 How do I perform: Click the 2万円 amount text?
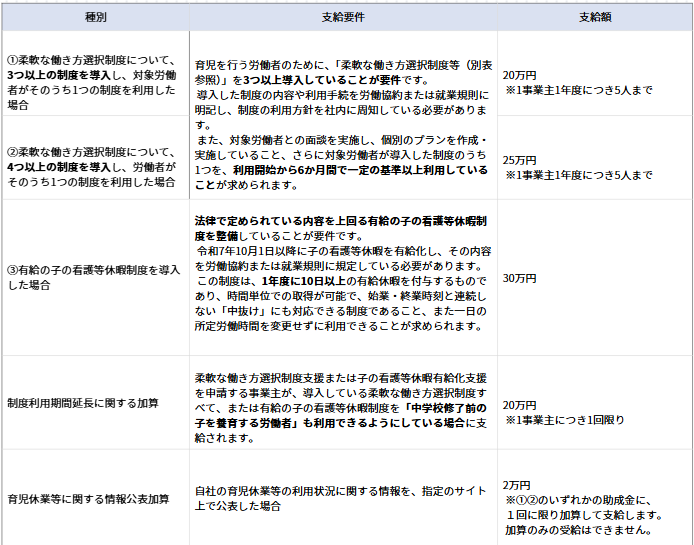[x=516, y=484]
